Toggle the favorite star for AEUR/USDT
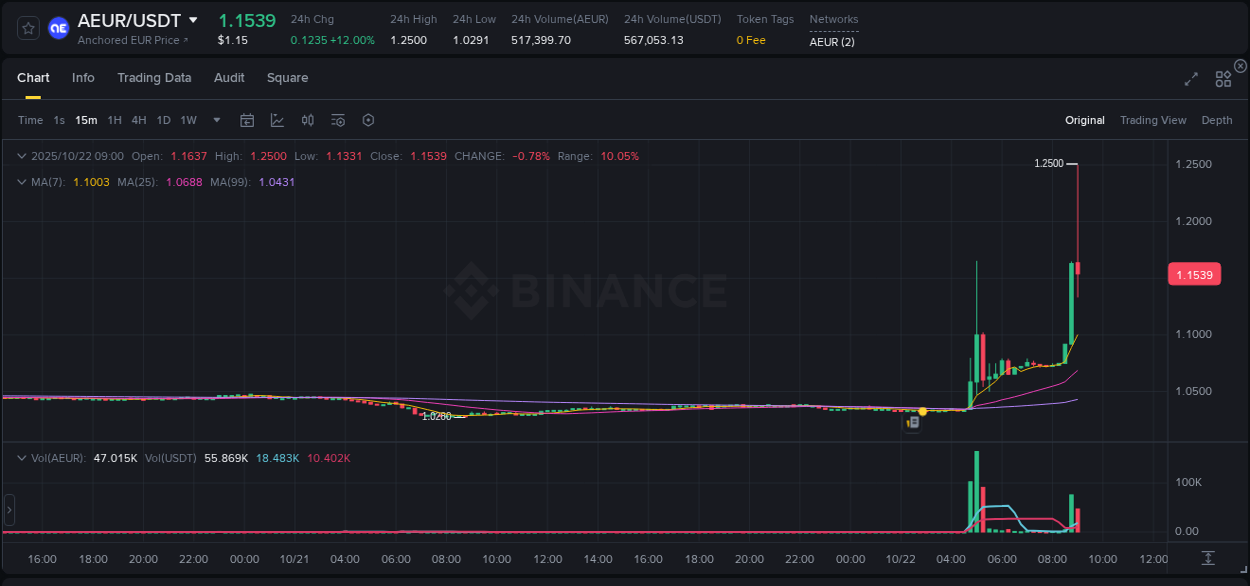The image size is (1250, 586). [27, 27]
